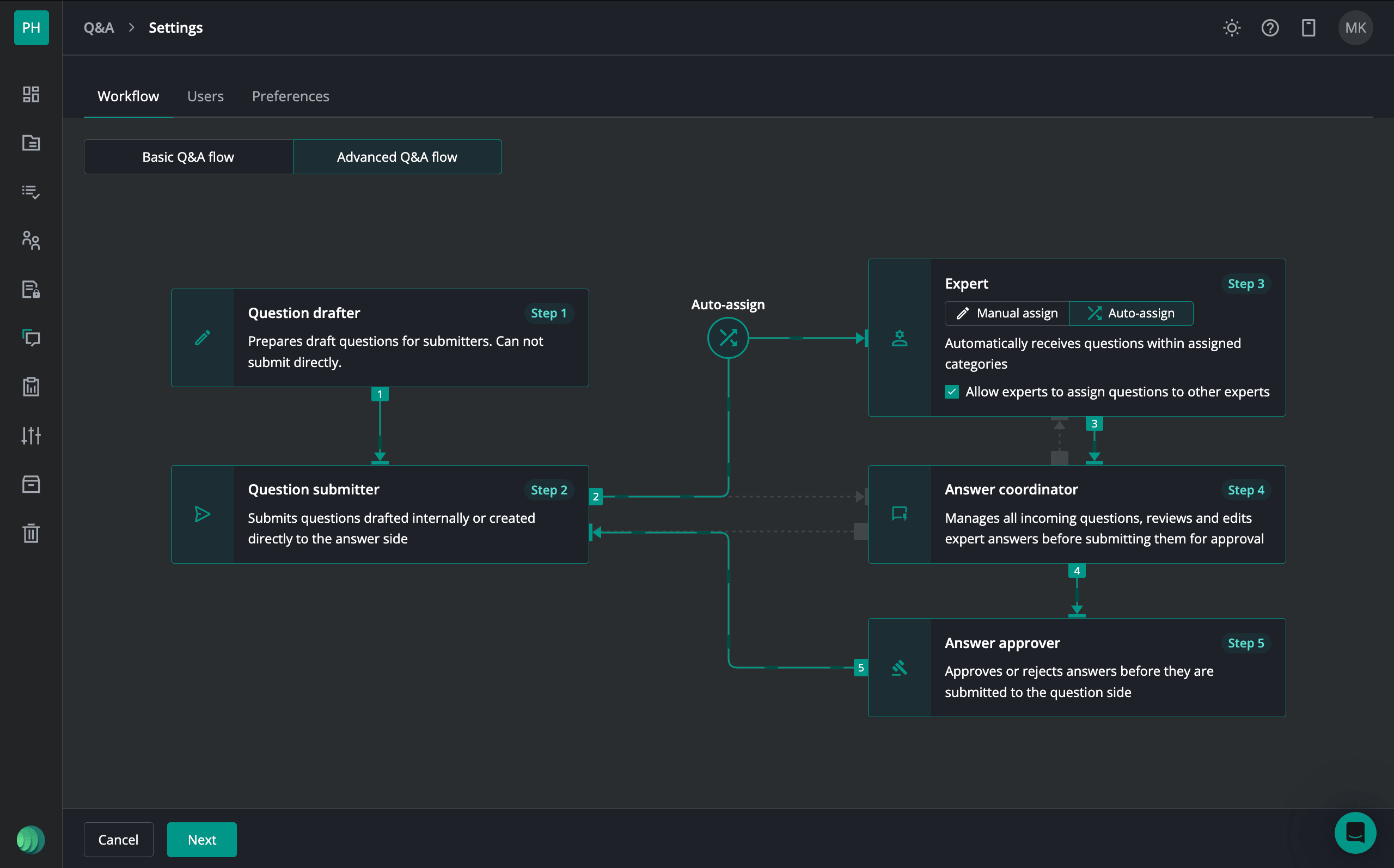Click the green leaf logo at sidebar bottom
Image resolution: width=1394 pixels, height=868 pixels.
[30, 840]
